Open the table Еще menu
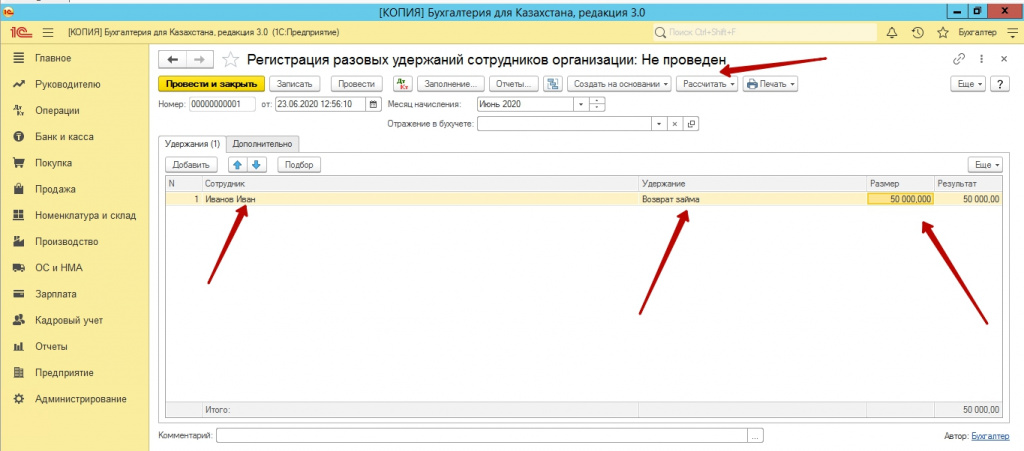Image resolution: width=1024 pixels, height=451 pixels. click(x=987, y=165)
